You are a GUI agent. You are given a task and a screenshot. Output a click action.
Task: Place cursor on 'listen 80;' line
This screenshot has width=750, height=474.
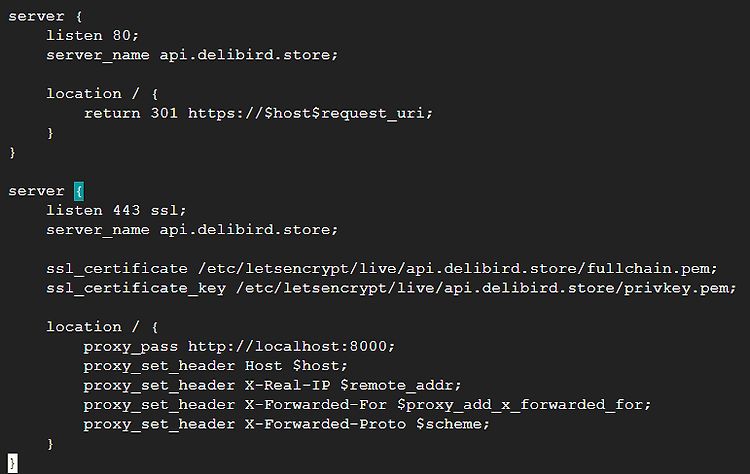pos(92,35)
